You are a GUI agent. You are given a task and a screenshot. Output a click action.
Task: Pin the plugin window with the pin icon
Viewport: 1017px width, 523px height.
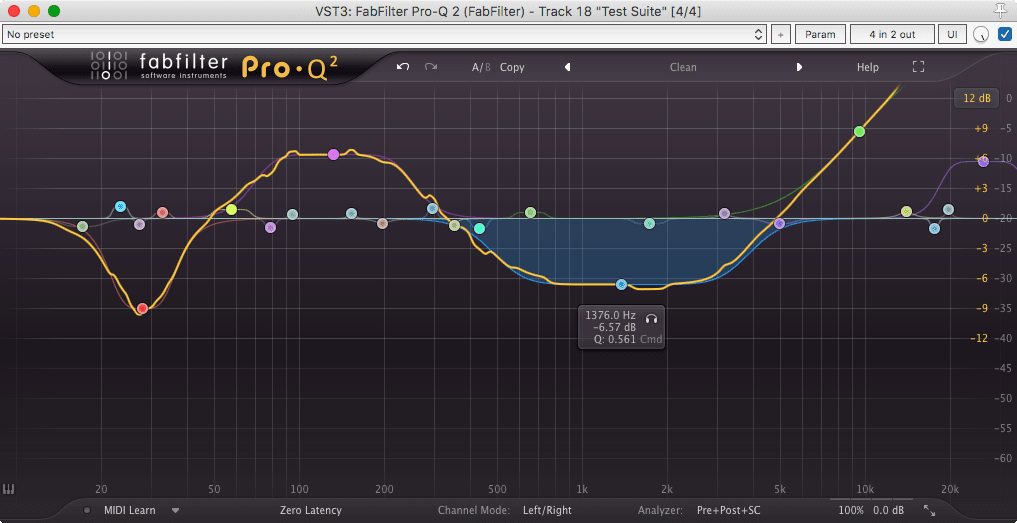coord(1003,10)
